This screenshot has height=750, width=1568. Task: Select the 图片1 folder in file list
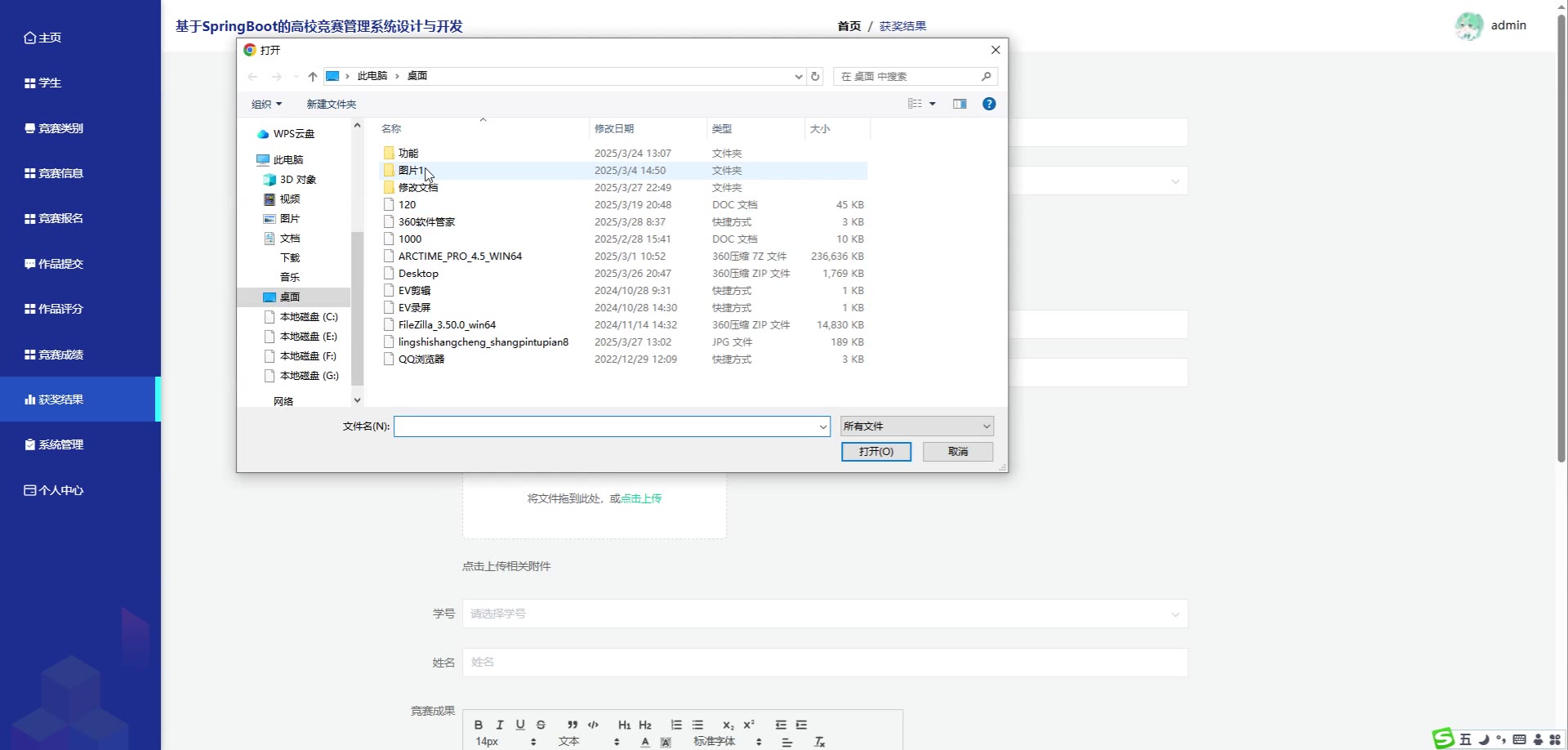410,171
